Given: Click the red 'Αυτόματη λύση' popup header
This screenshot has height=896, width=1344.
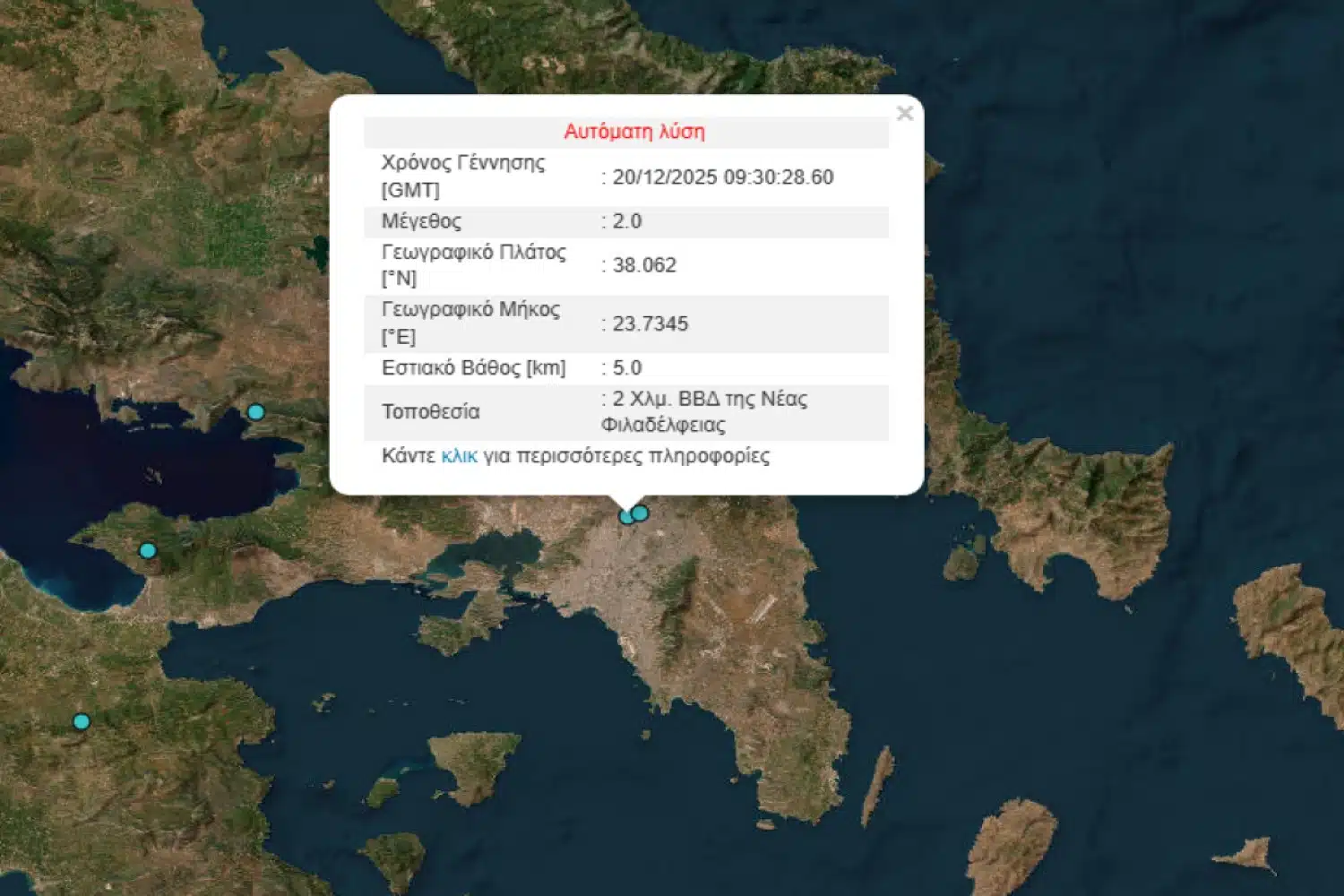Looking at the screenshot, I should coord(633,132).
